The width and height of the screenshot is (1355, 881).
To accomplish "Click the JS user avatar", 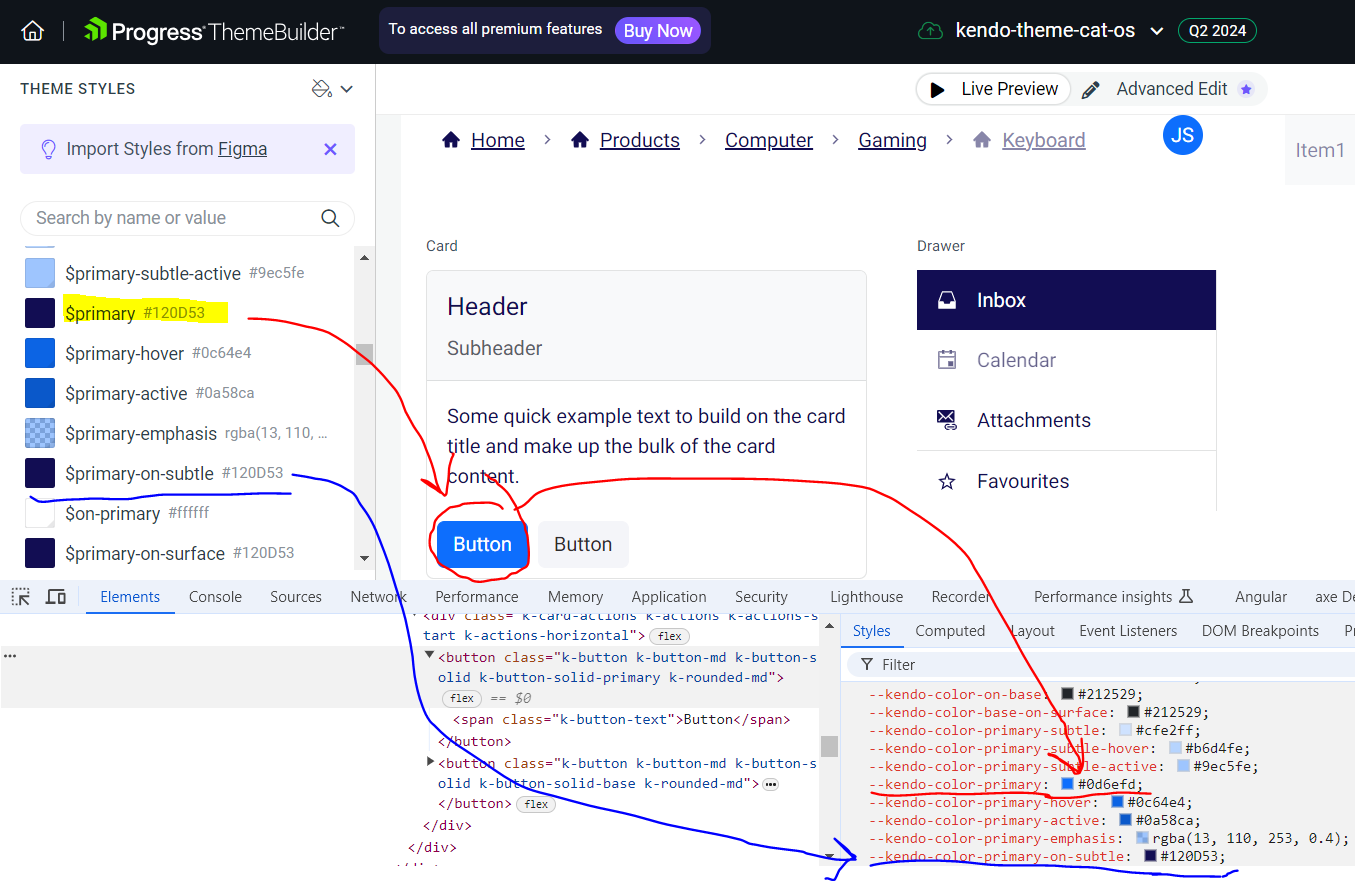I will coord(1182,135).
